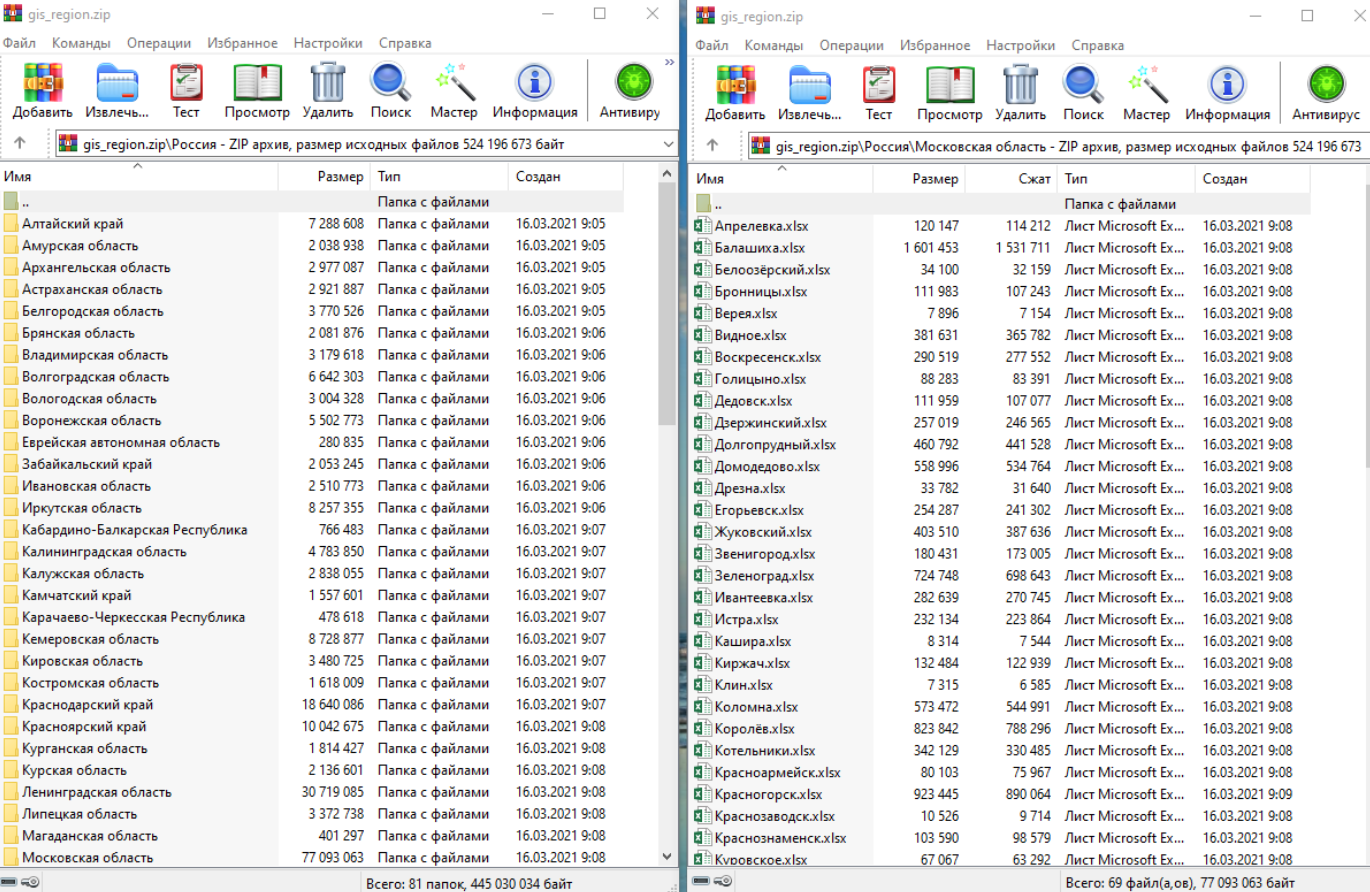Go up one level in left window

click(20, 145)
